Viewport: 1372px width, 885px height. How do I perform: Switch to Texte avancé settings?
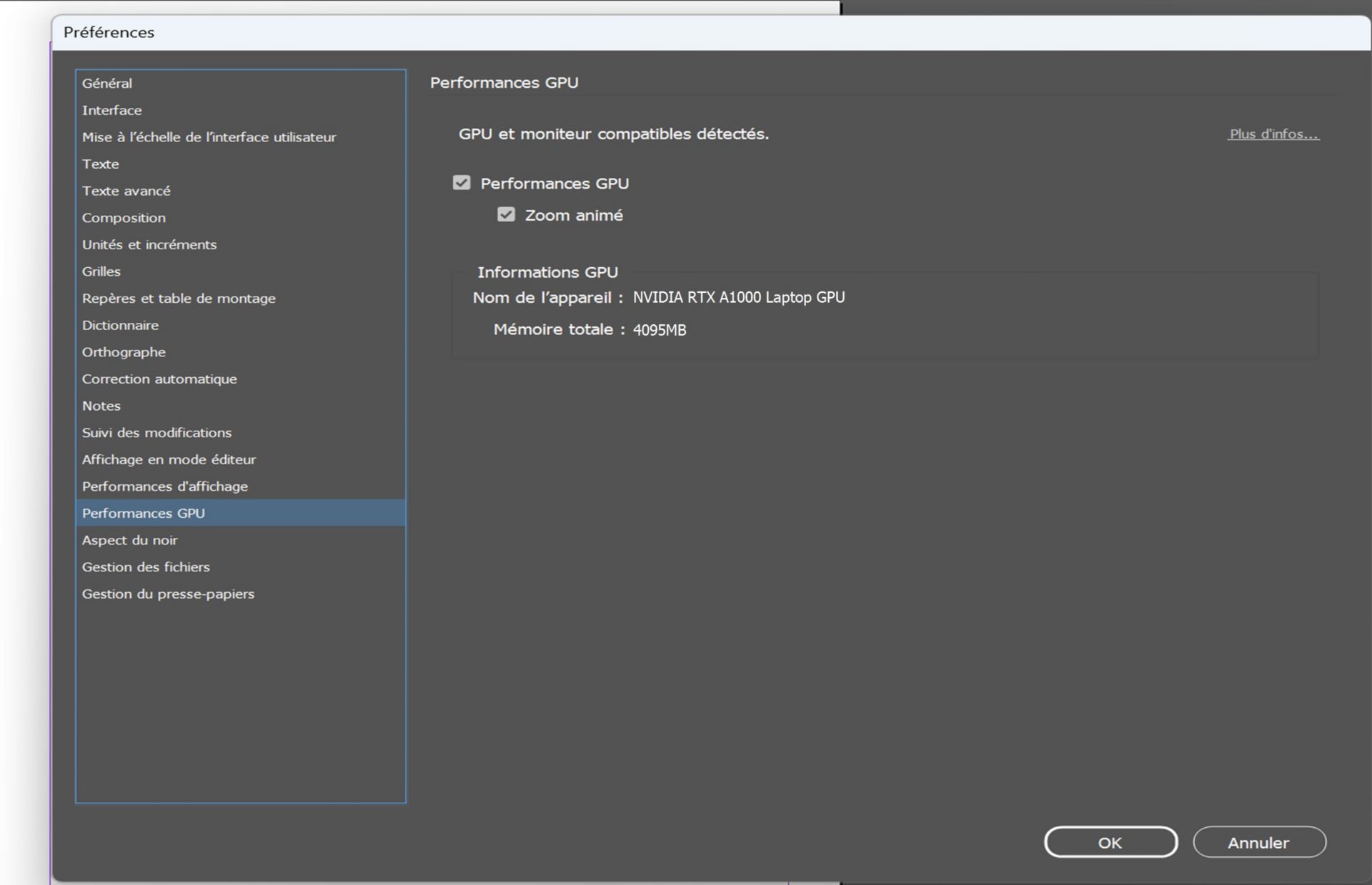point(126,191)
